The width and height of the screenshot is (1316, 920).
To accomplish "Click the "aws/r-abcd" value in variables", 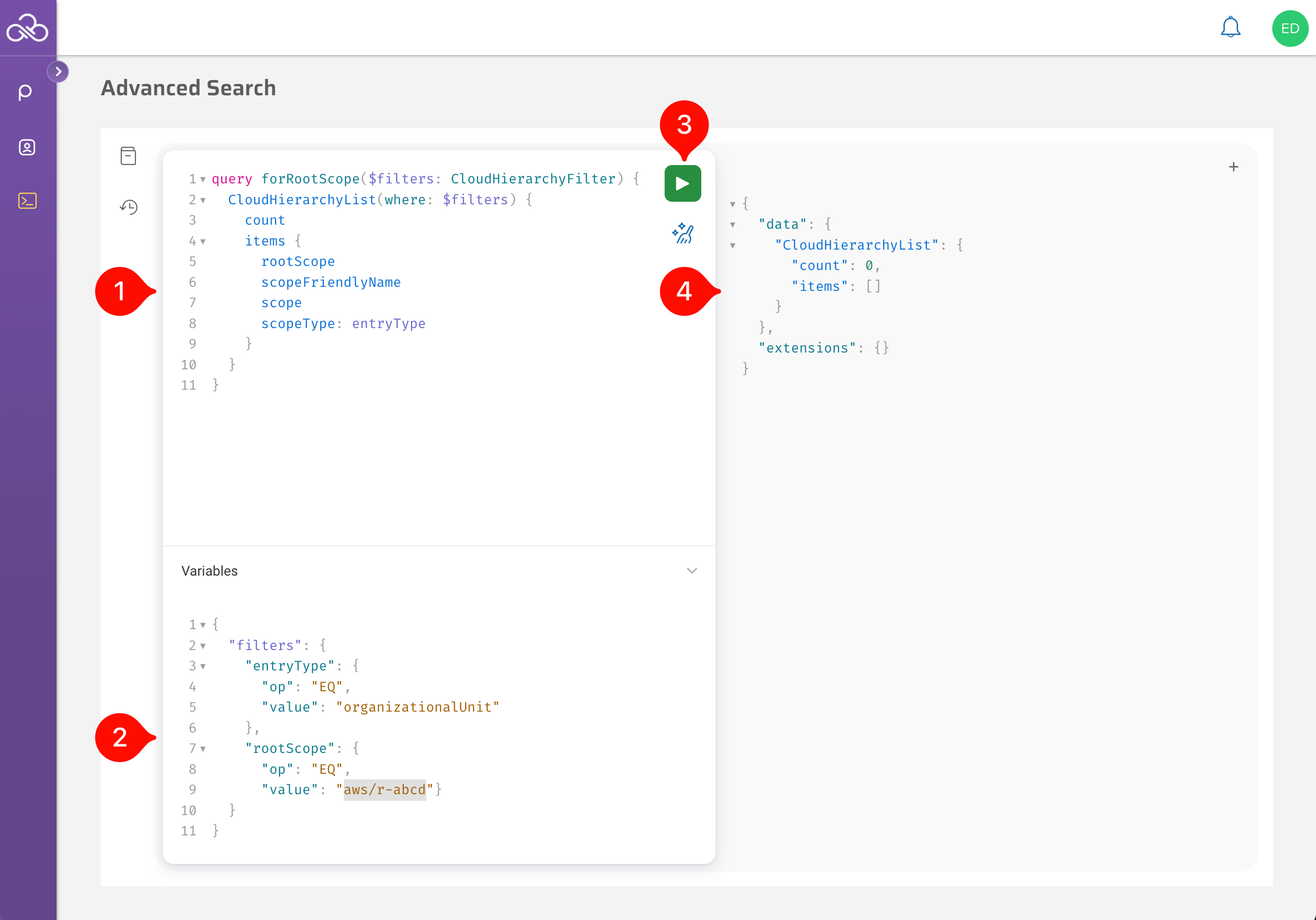I will (x=384, y=790).
